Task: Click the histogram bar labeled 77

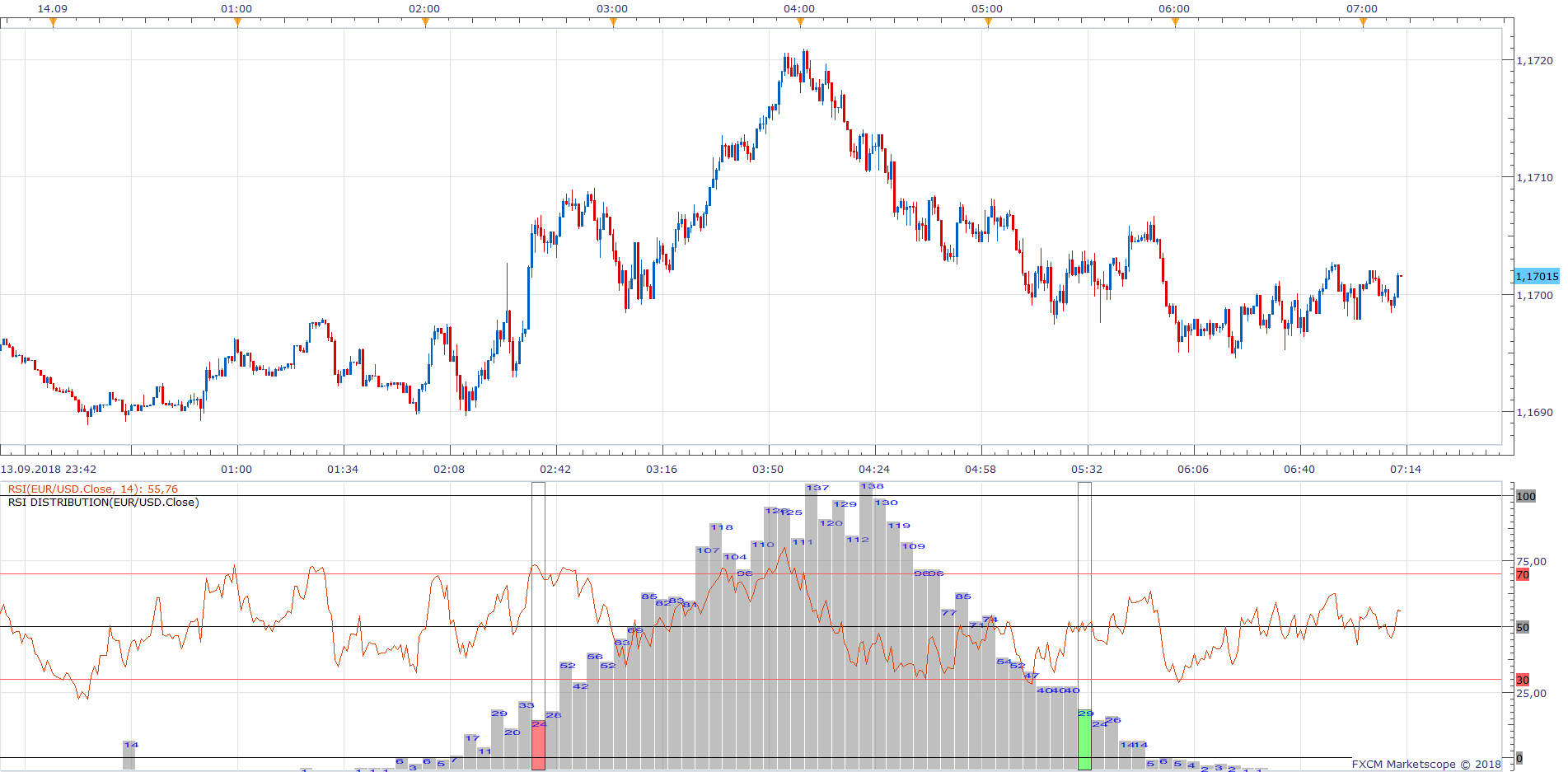Action: pyautogui.click(x=948, y=690)
